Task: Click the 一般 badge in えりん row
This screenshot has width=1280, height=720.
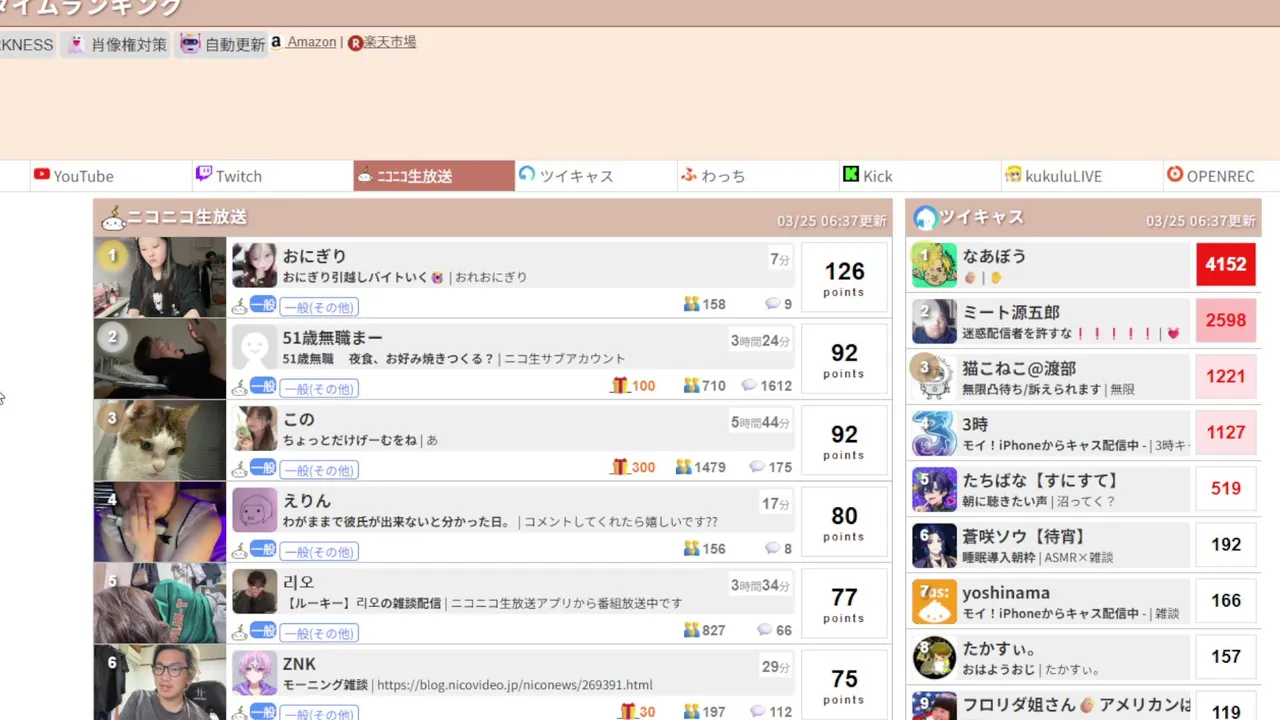Action: [263, 548]
